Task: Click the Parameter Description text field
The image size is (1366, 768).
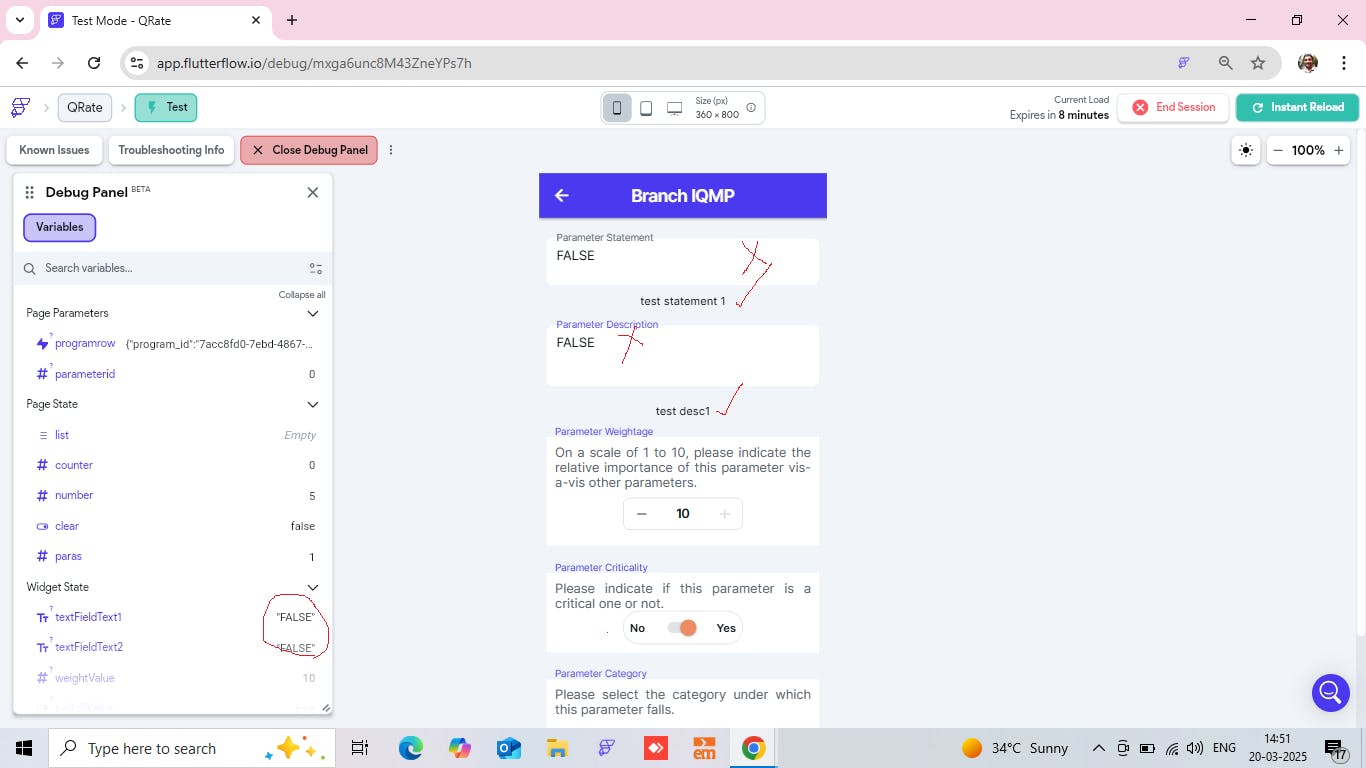Action: [x=683, y=355]
